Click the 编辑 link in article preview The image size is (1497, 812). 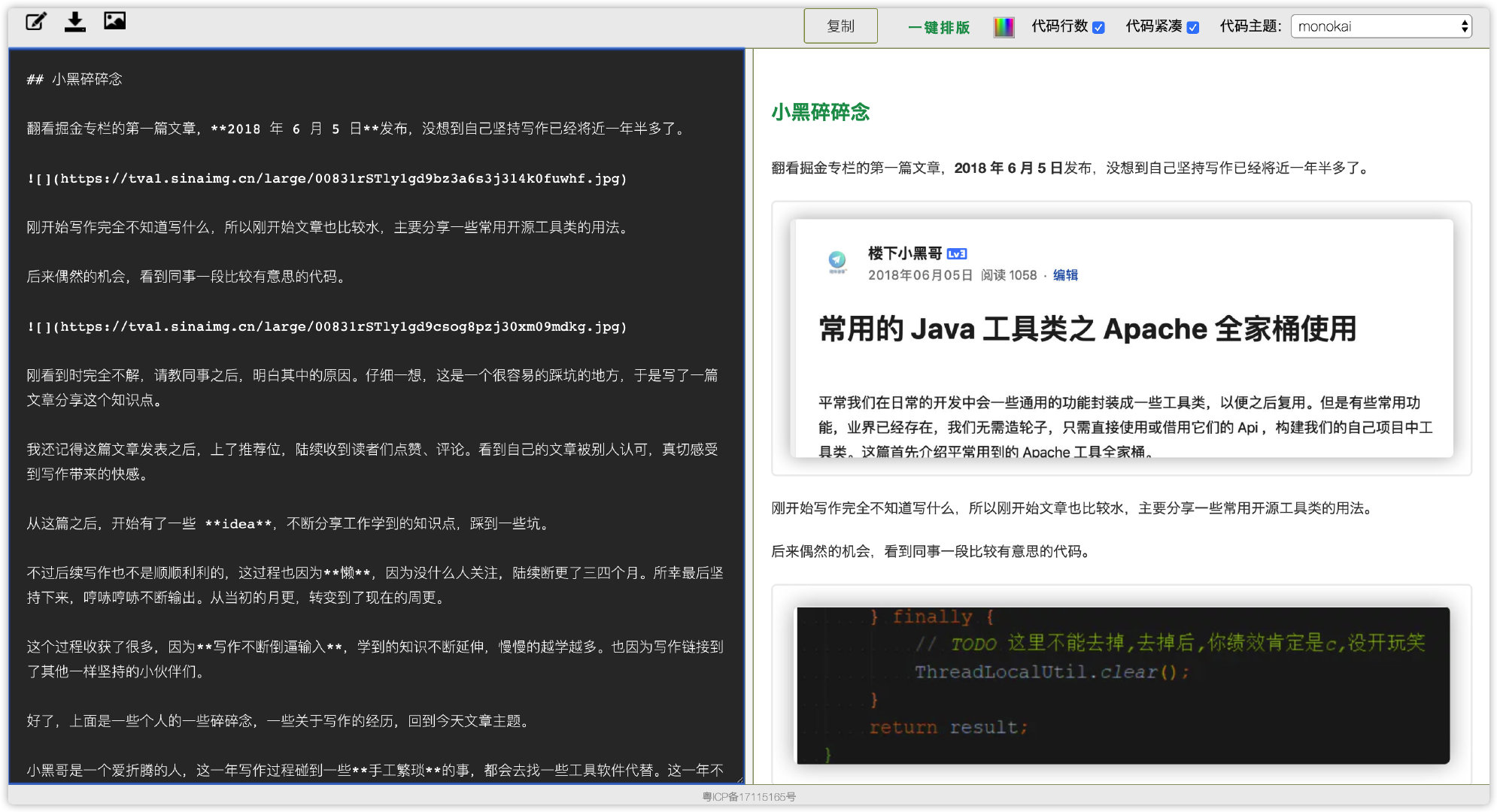point(1065,275)
